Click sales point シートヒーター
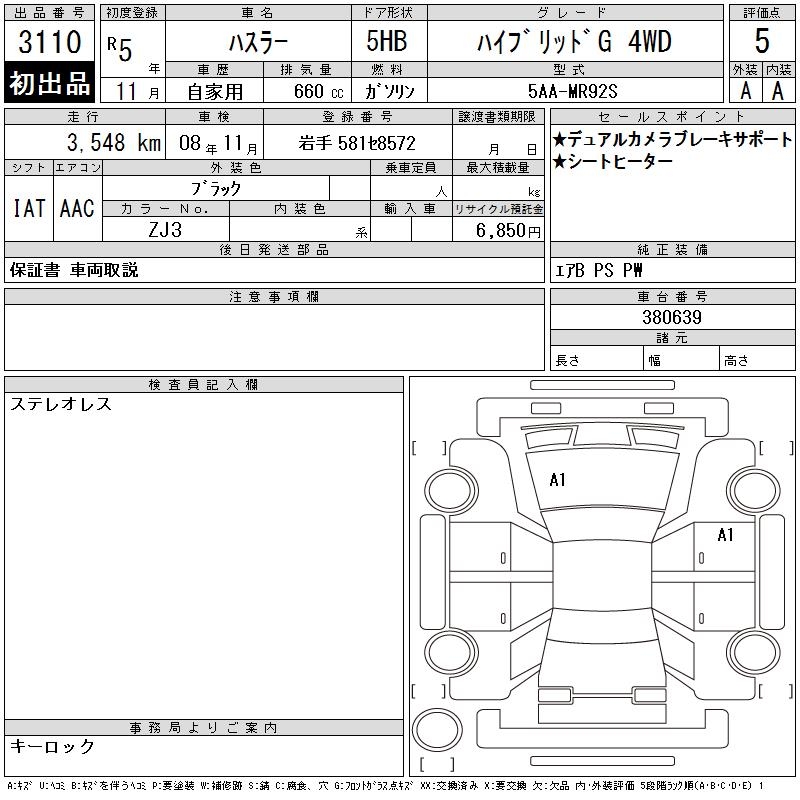Viewport: 800px width, 800px height. pyautogui.click(x=613, y=162)
